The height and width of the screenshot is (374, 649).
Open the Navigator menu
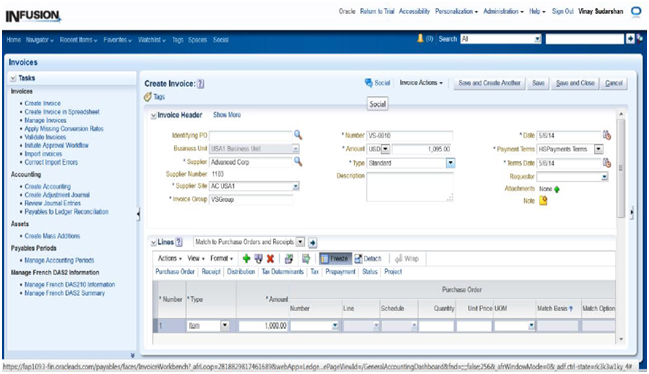40,40
